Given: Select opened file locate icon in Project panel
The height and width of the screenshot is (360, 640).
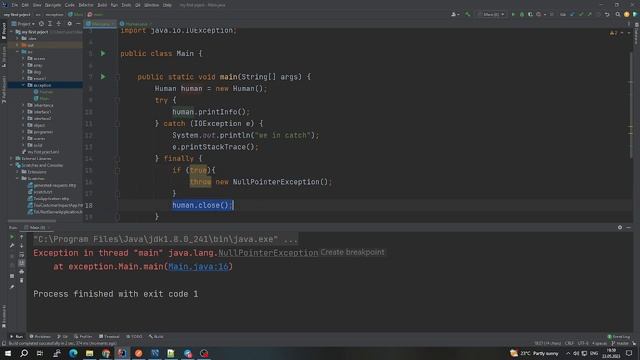Looking at the screenshot, I should coord(41,24).
